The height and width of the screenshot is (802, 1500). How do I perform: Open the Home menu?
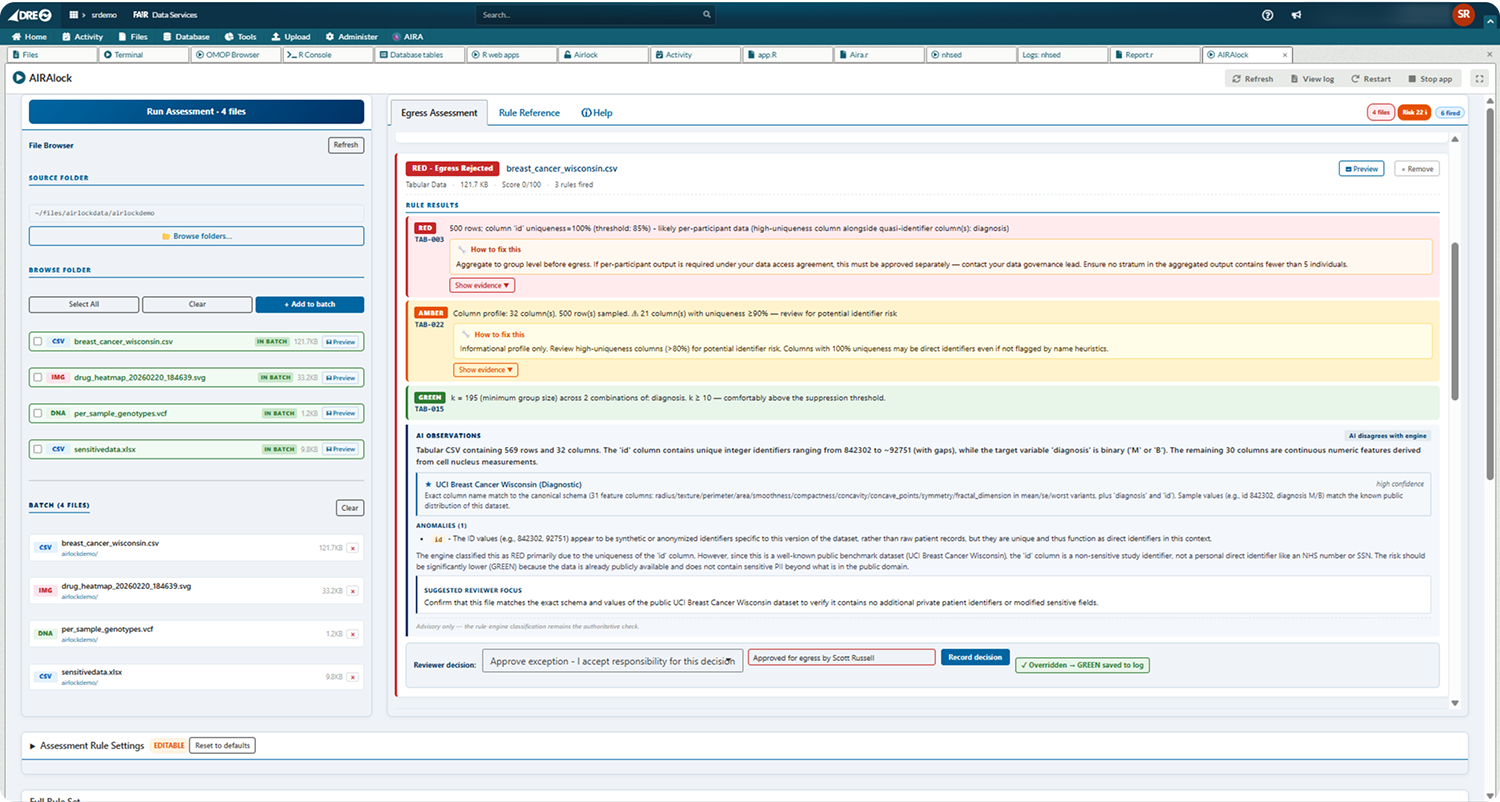click(x=29, y=36)
